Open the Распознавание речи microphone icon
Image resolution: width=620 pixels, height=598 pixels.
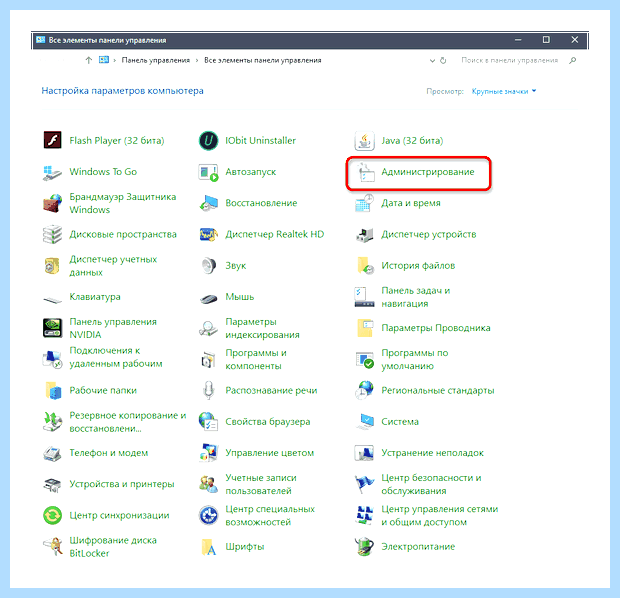tap(208, 391)
